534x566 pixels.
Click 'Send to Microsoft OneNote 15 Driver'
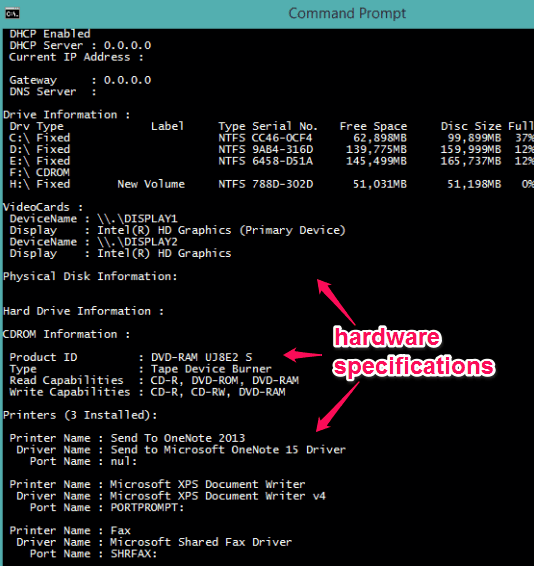click(x=228, y=450)
